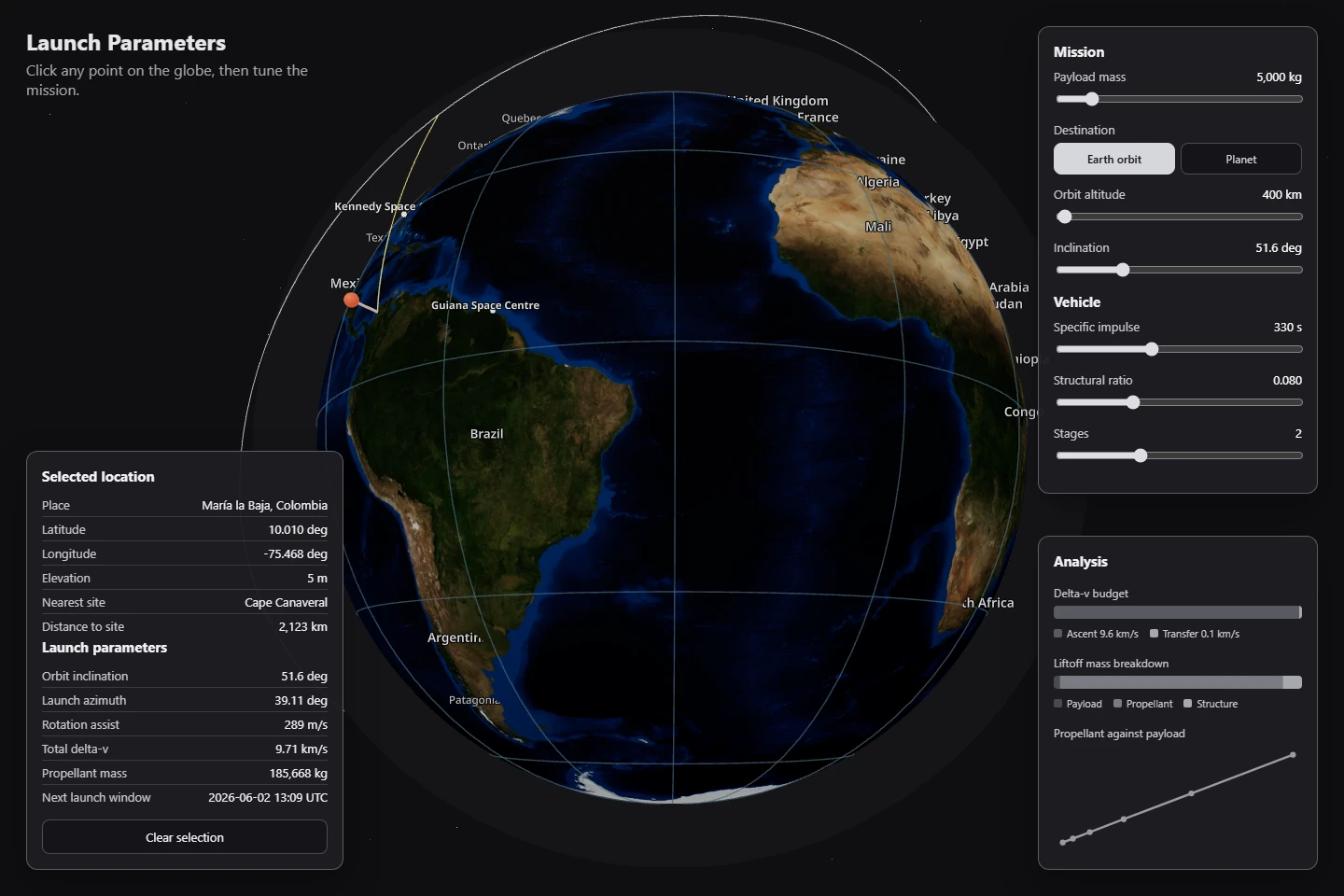Click the latitude value '10.010 deg'
The height and width of the screenshot is (896, 1344).
tap(298, 529)
